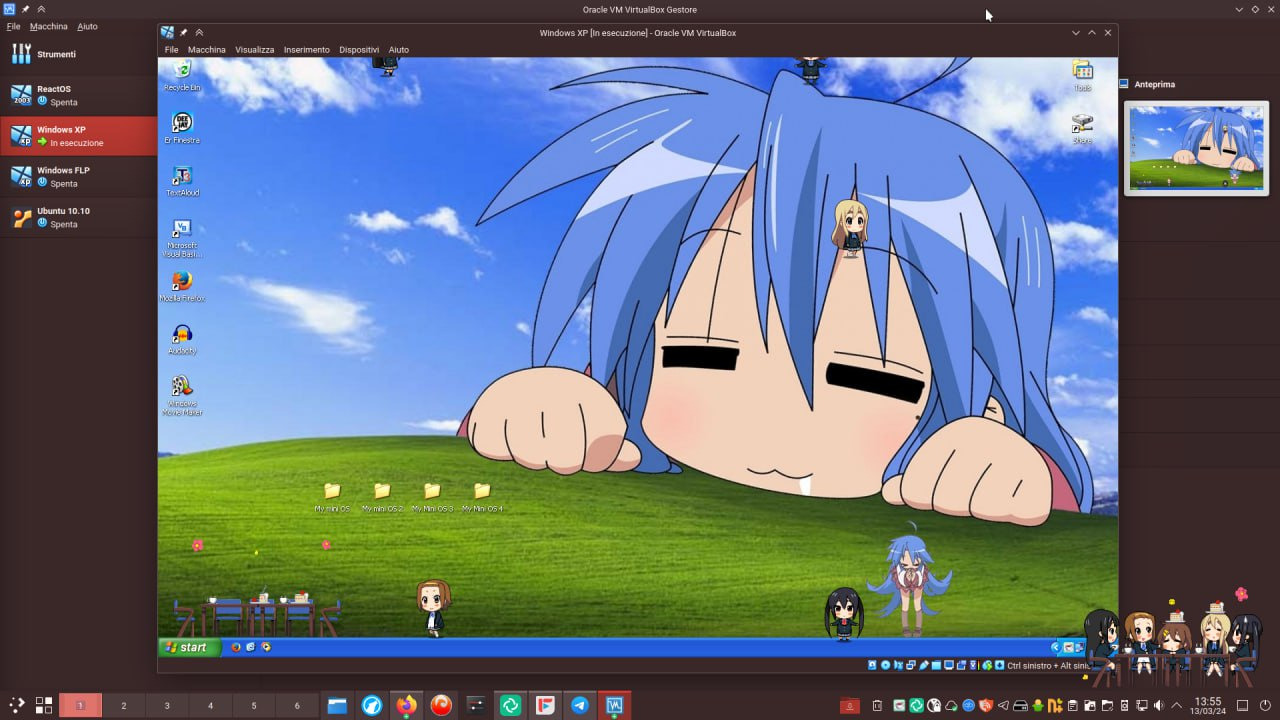Open the TextAloud desktop shortcut
This screenshot has width=1280, height=720.
pyautogui.click(x=182, y=177)
